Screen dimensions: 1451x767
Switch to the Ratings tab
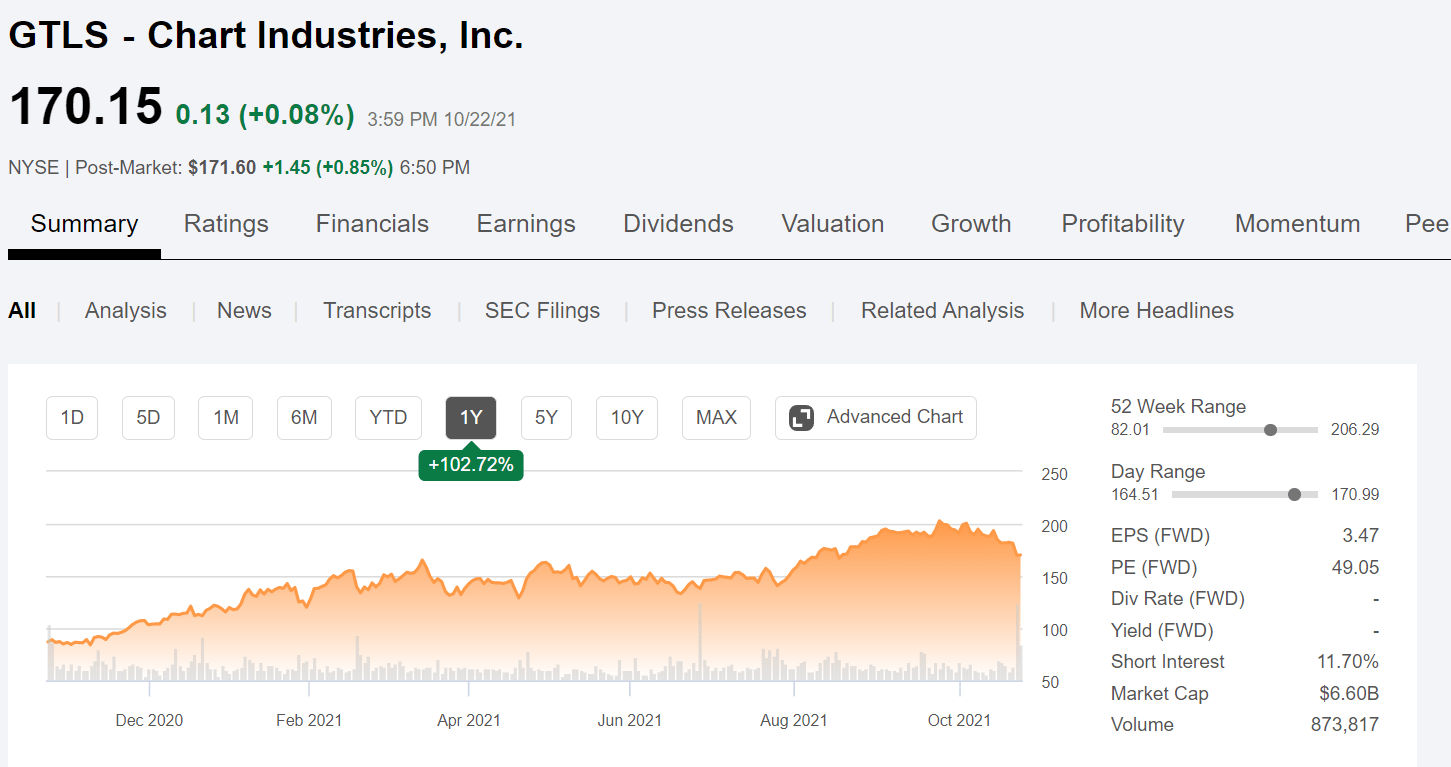(225, 224)
